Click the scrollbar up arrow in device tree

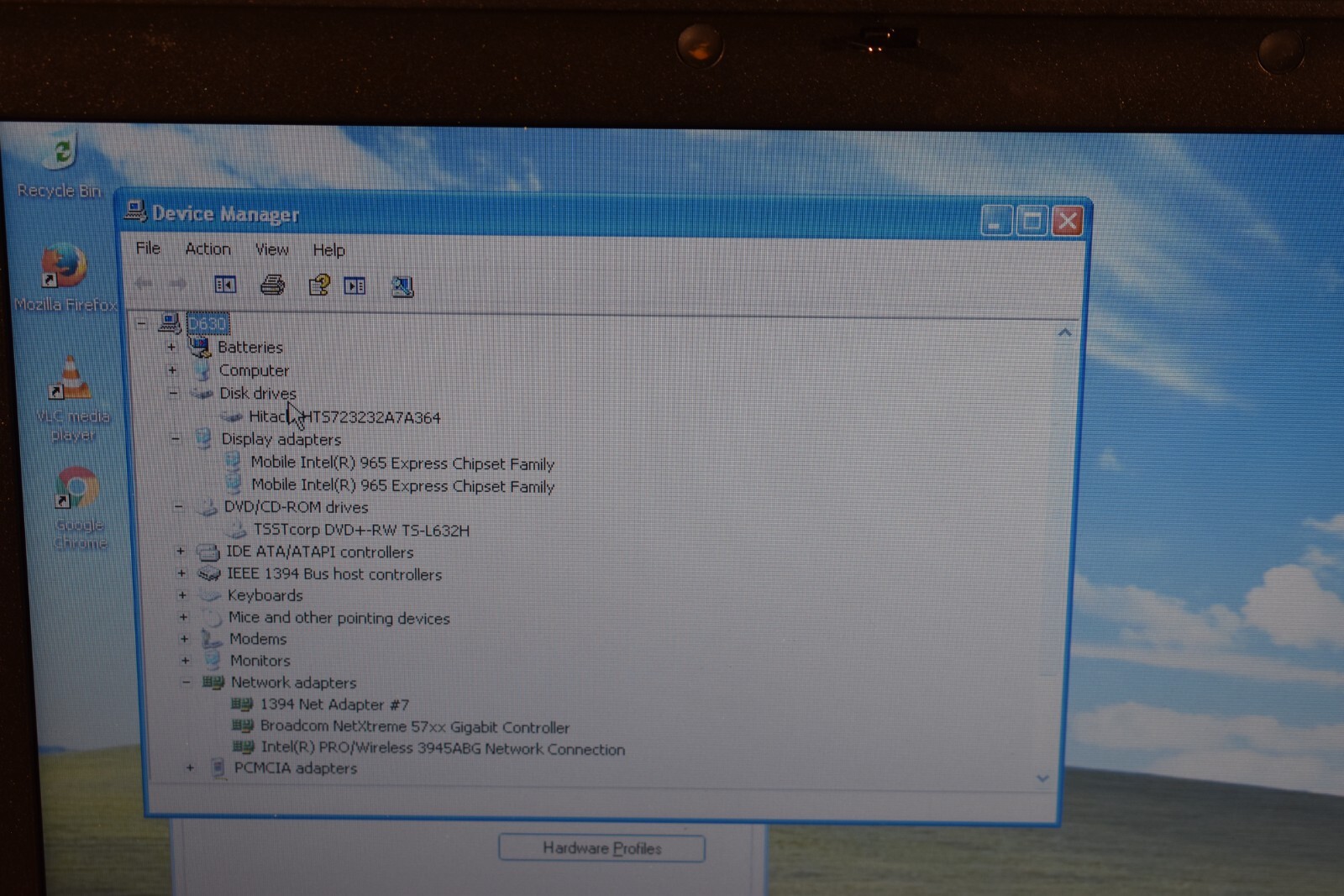click(1064, 333)
